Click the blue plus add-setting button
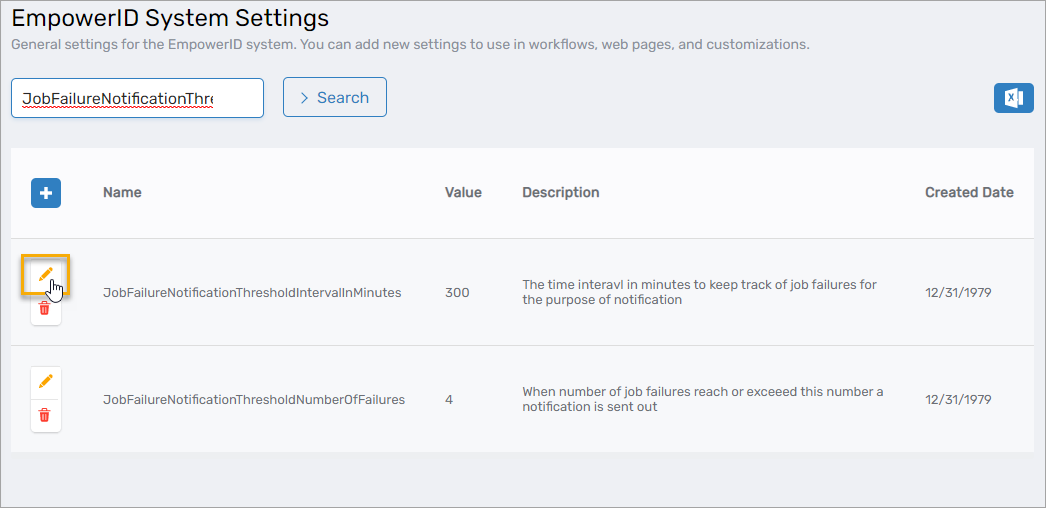Image resolution: width=1046 pixels, height=508 pixels. 46,193
